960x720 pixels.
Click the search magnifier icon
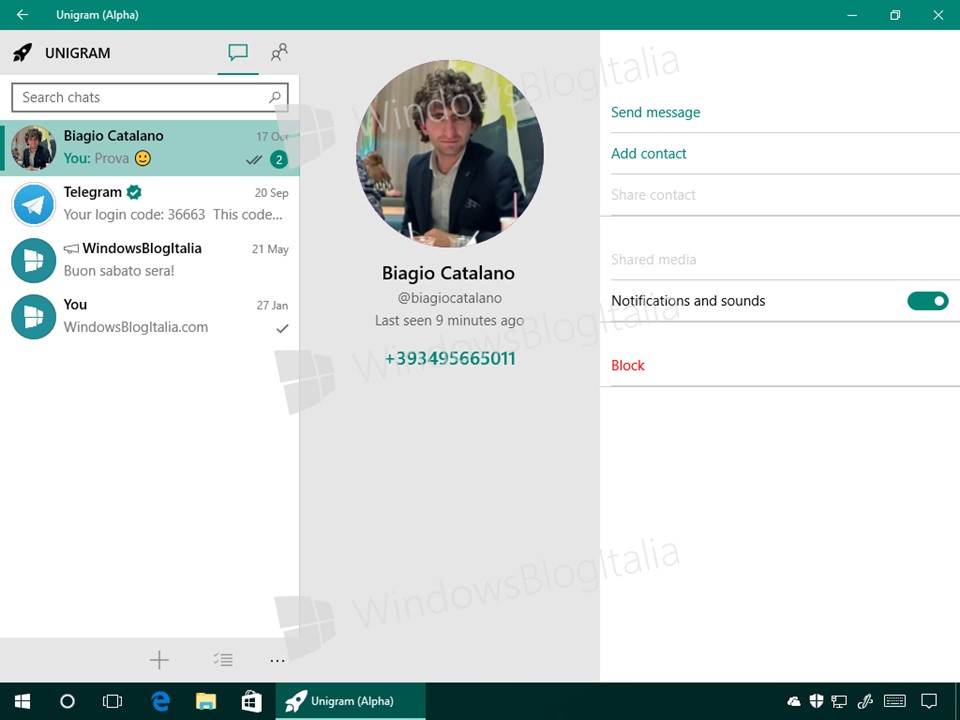[275, 97]
